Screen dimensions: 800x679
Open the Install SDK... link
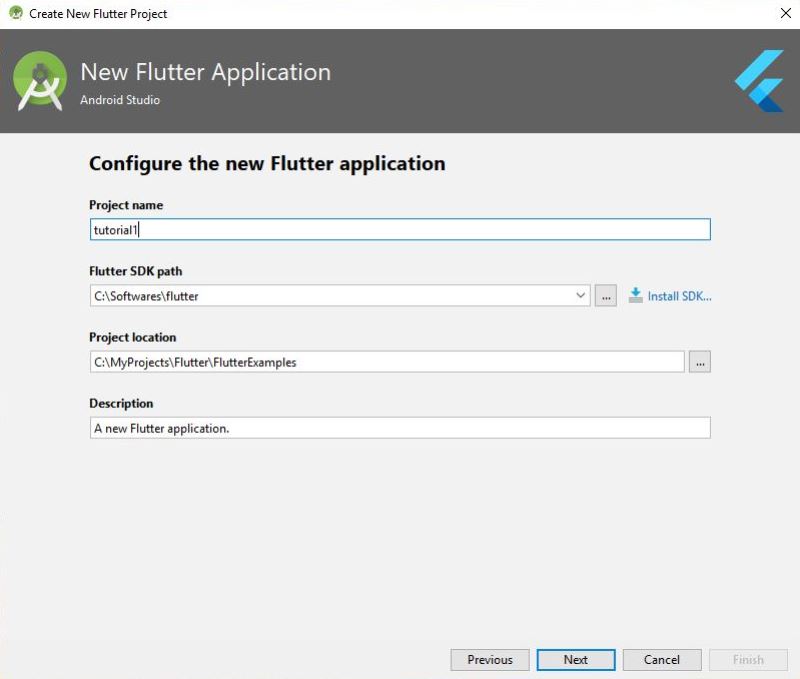point(679,296)
